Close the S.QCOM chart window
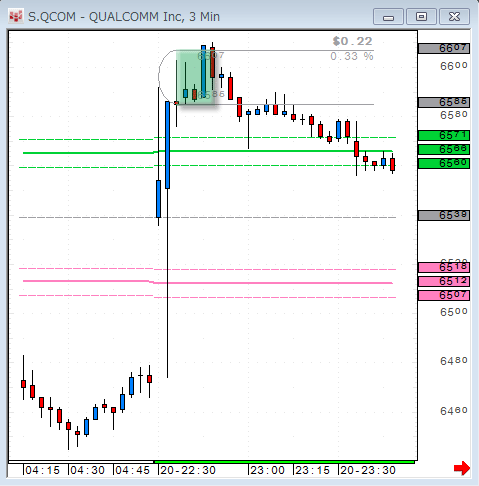The width and height of the screenshot is (479, 486). point(454,17)
